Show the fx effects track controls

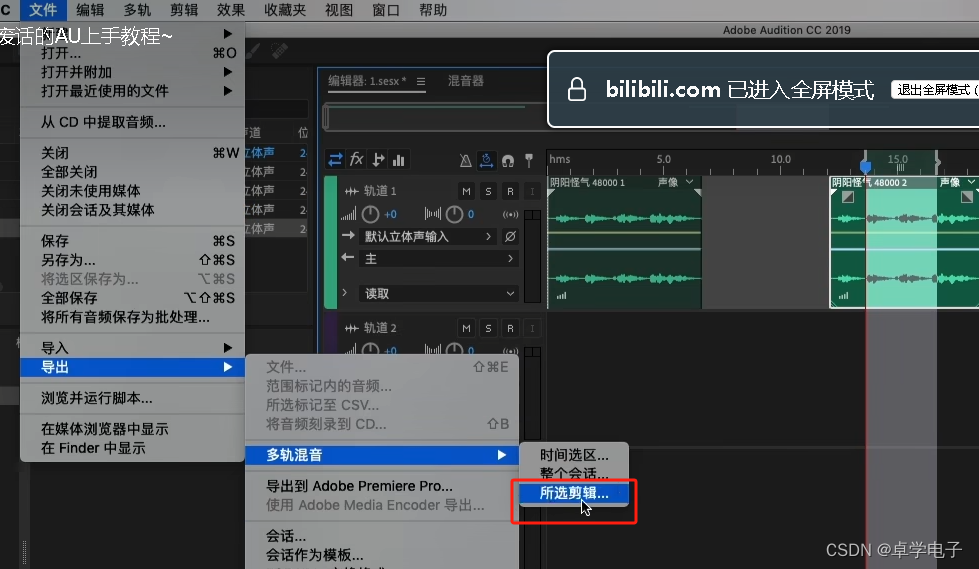(357, 160)
